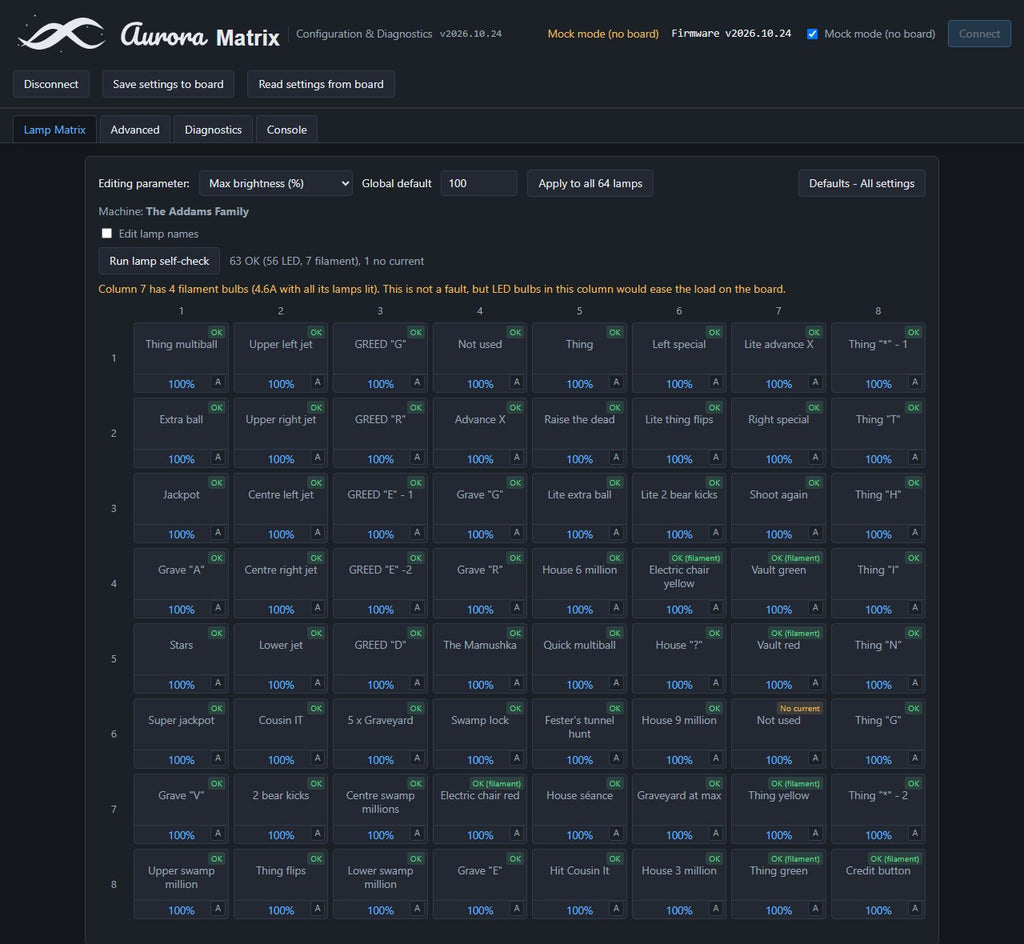The image size is (1024, 944).
Task: Click the Aurora Matrix wave logo
Action: (x=61, y=34)
